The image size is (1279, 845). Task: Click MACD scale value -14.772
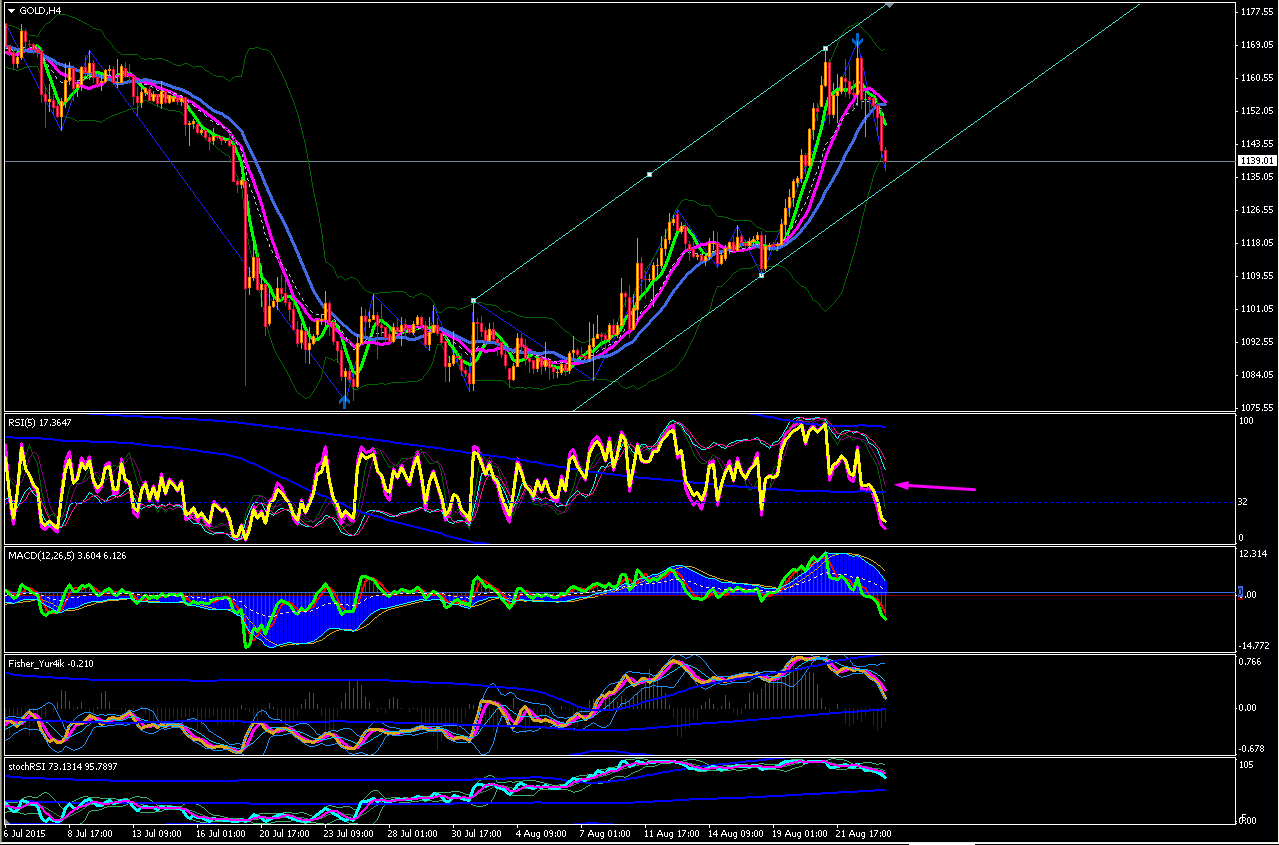[1253, 646]
